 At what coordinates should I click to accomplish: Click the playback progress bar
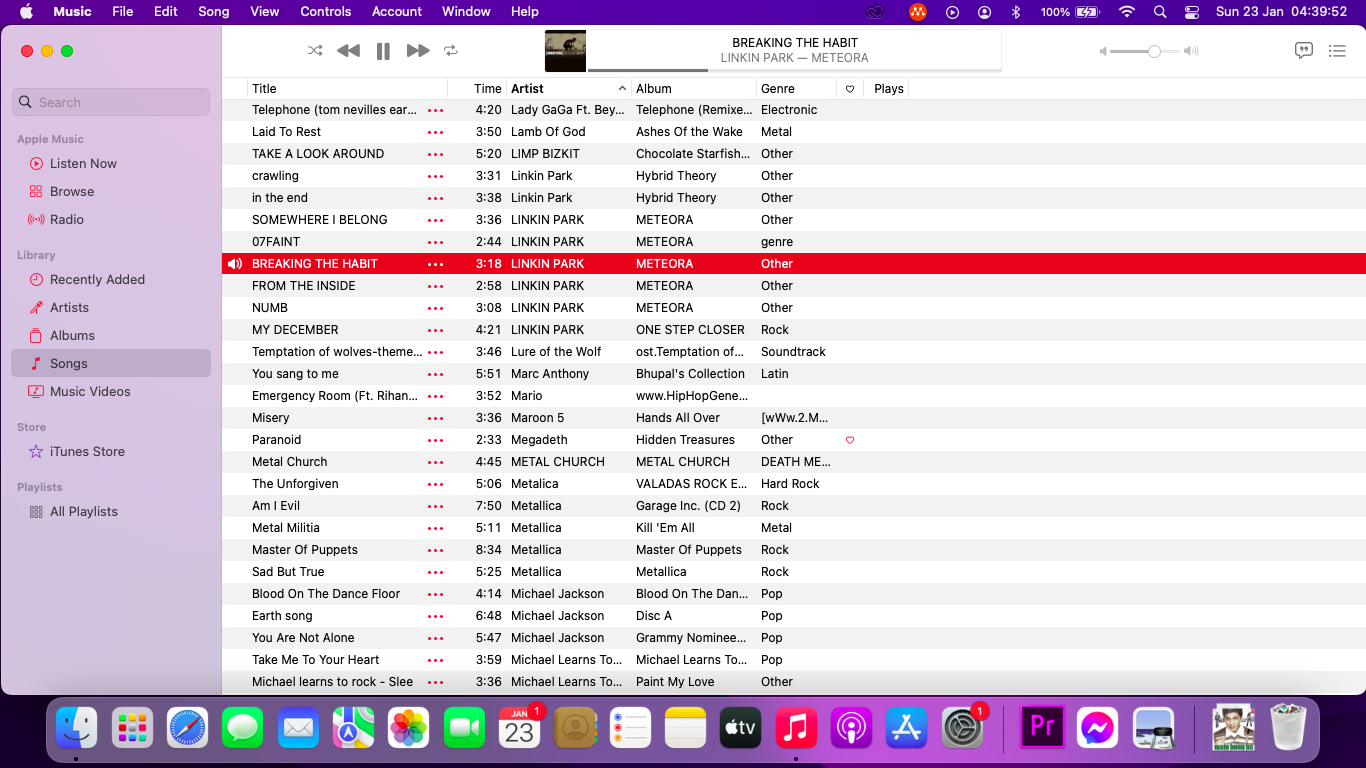[x=794, y=70]
